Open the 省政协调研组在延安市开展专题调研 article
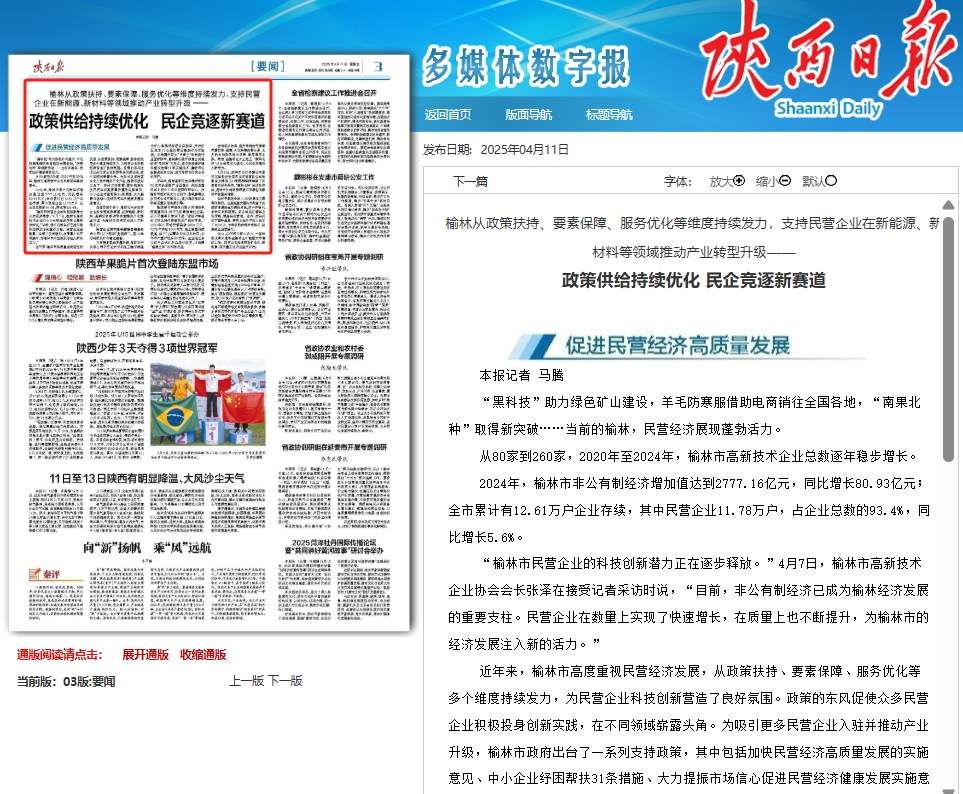 coord(334,447)
